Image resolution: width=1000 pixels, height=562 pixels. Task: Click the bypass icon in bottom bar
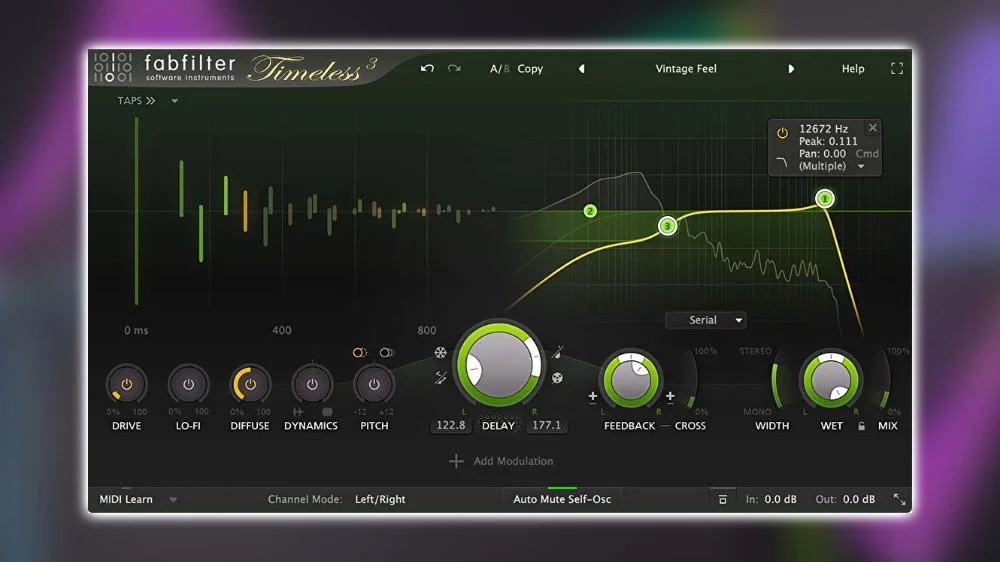click(x=723, y=499)
